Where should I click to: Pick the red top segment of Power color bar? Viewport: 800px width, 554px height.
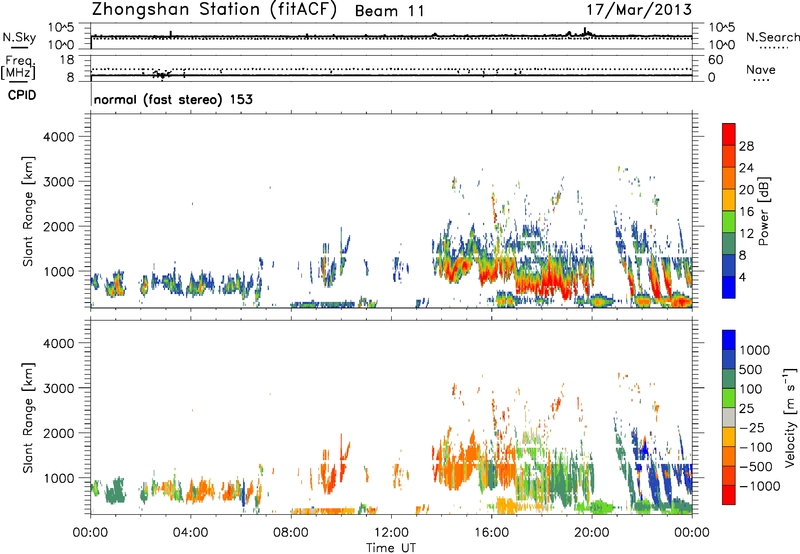click(729, 134)
